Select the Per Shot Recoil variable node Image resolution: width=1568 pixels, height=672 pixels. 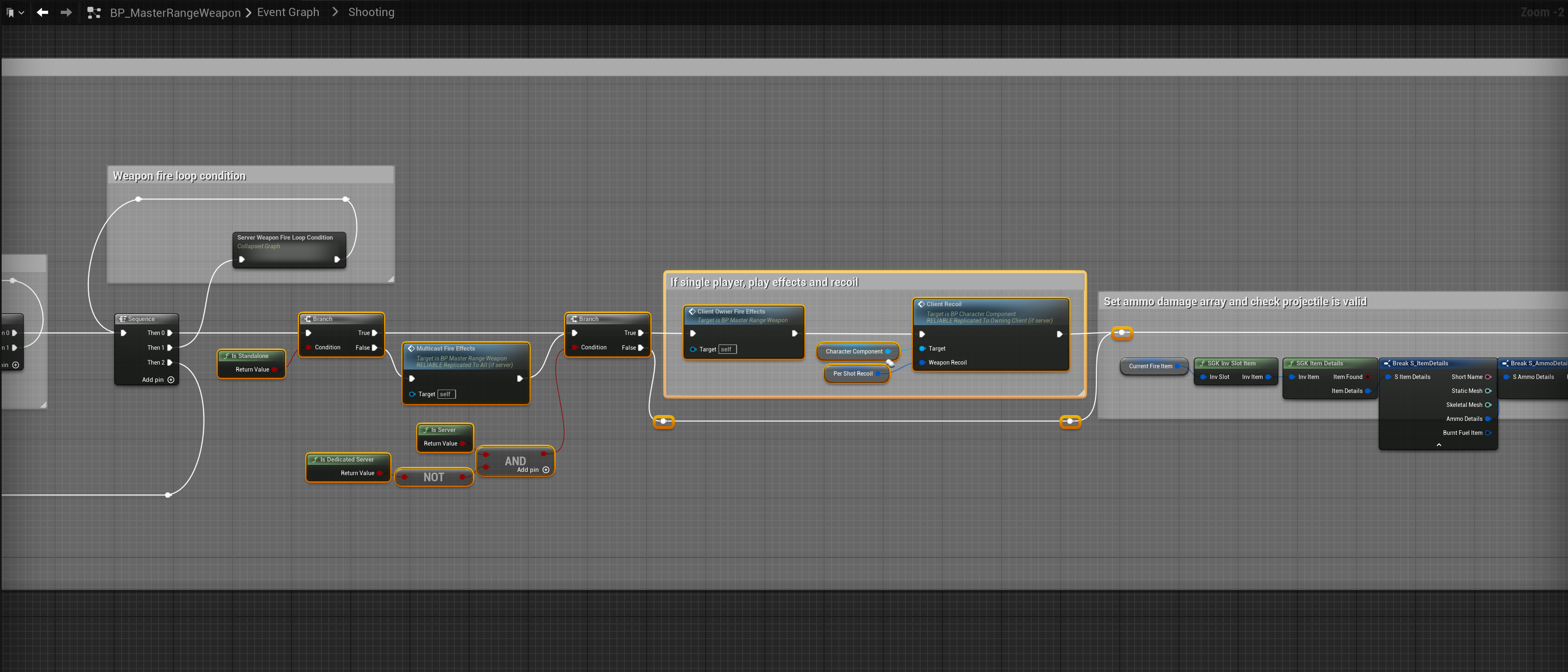(852, 374)
